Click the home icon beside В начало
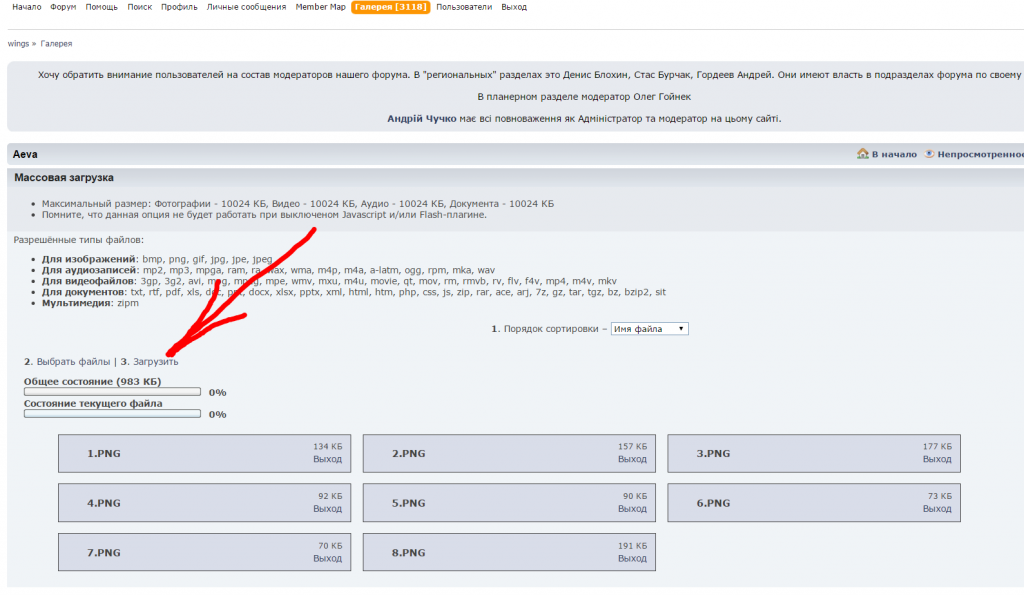This screenshot has height=595, width=1024. (x=862, y=154)
